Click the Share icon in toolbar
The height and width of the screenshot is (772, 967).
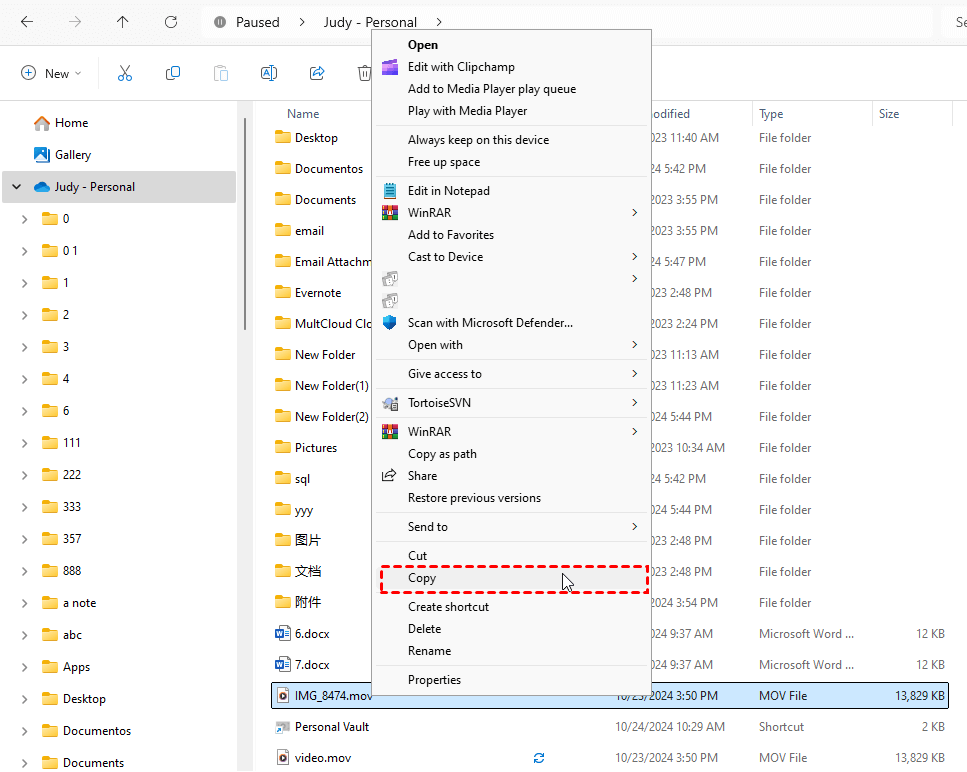(317, 73)
